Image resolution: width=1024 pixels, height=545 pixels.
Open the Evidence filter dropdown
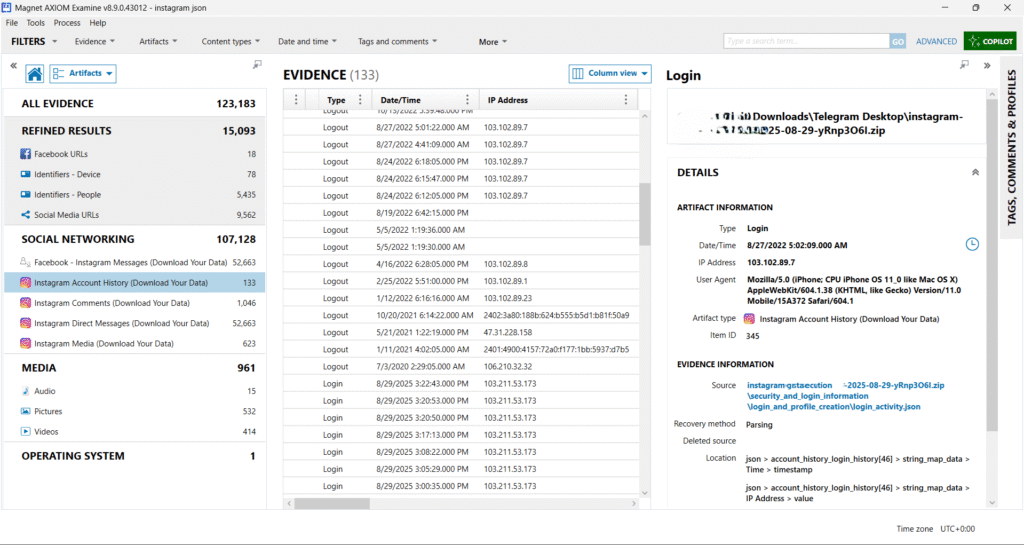click(x=95, y=41)
